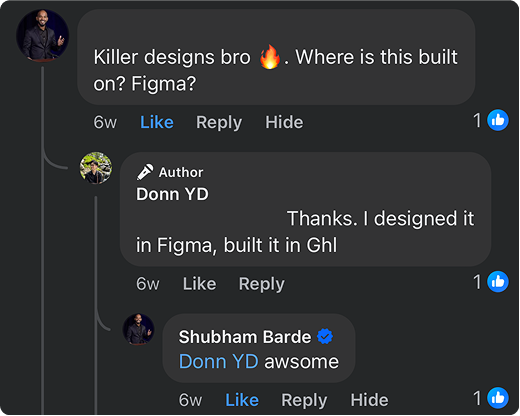Click the like reaction icon on top comment

click(x=498, y=120)
